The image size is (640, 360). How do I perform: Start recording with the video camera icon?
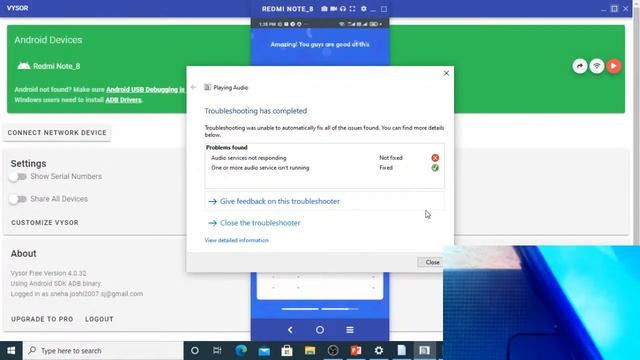point(333,9)
